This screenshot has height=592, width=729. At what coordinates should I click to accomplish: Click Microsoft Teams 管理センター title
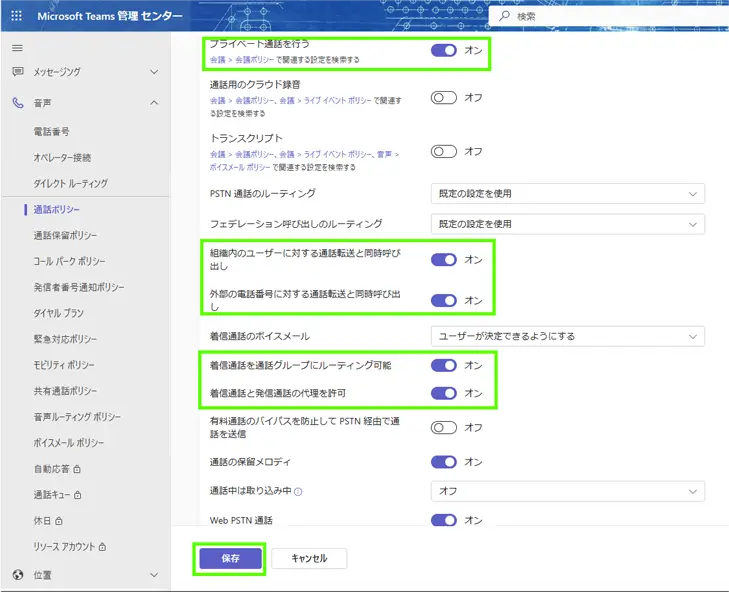pos(110,16)
